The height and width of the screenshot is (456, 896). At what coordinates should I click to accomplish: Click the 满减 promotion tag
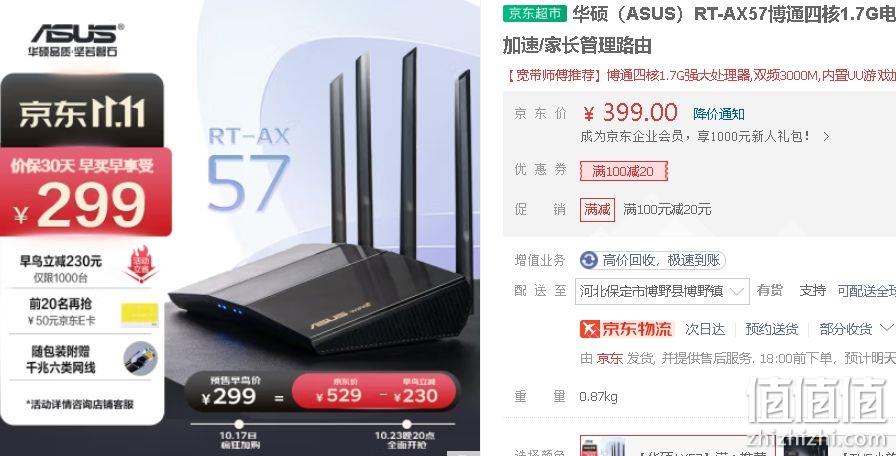click(597, 210)
